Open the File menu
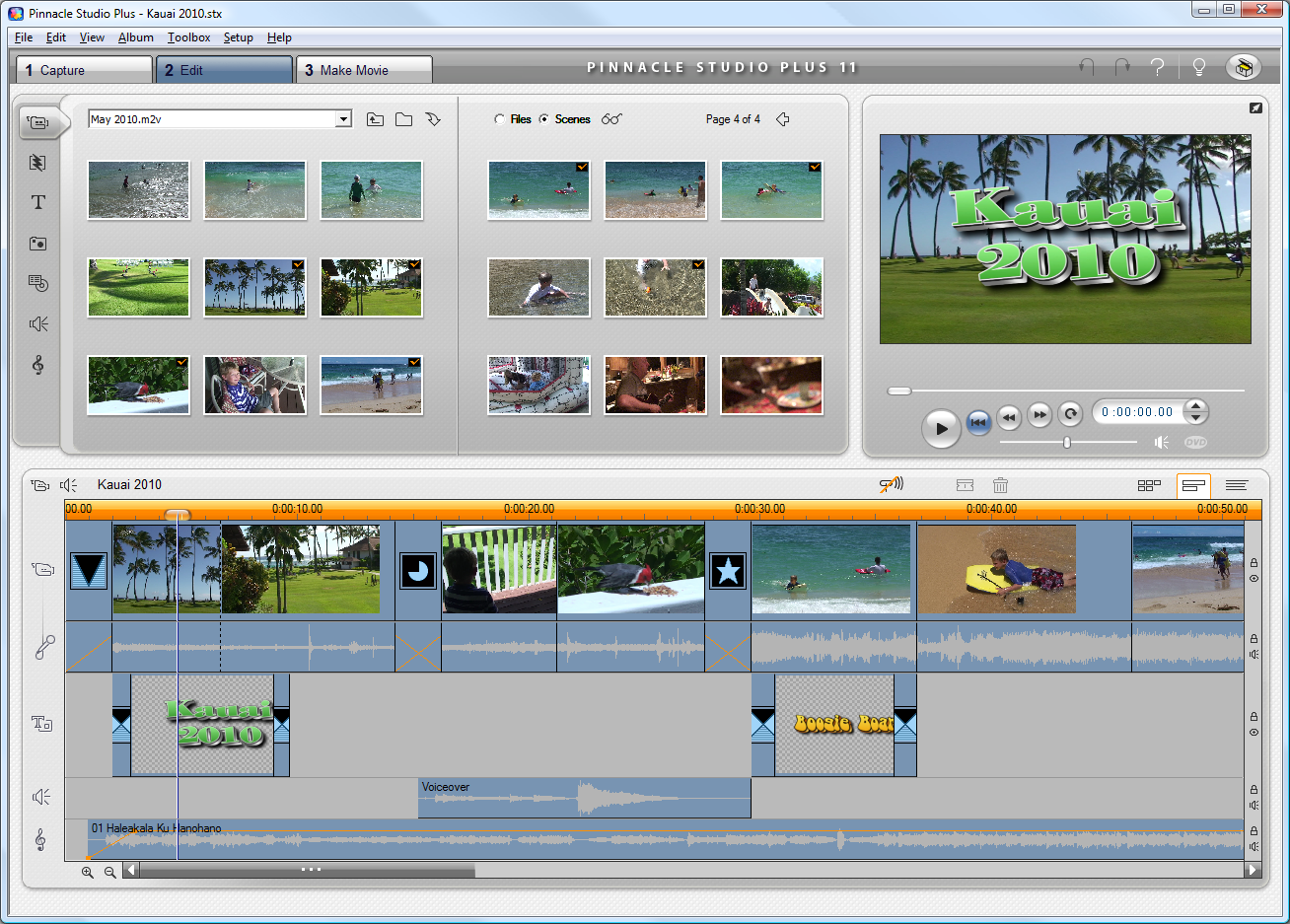The width and height of the screenshot is (1290, 924). click(x=24, y=37)
